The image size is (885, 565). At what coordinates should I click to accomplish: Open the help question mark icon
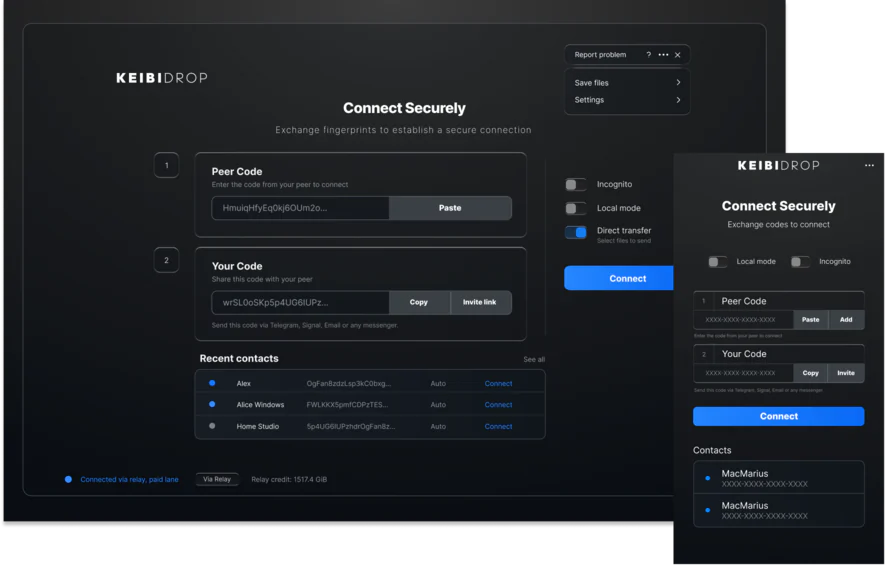click(x=649, y=55)
